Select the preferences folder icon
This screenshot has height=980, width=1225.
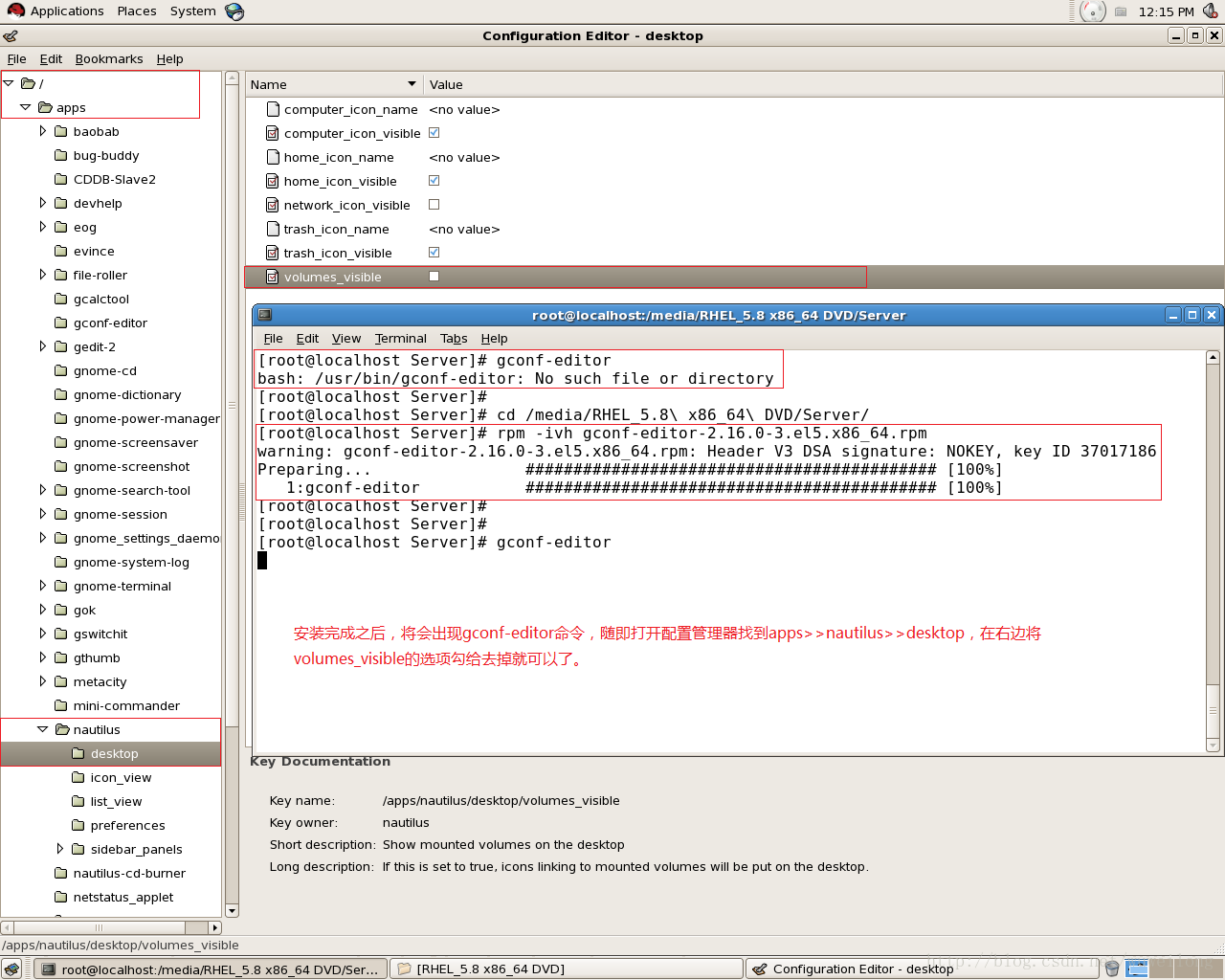coord(78,825)
